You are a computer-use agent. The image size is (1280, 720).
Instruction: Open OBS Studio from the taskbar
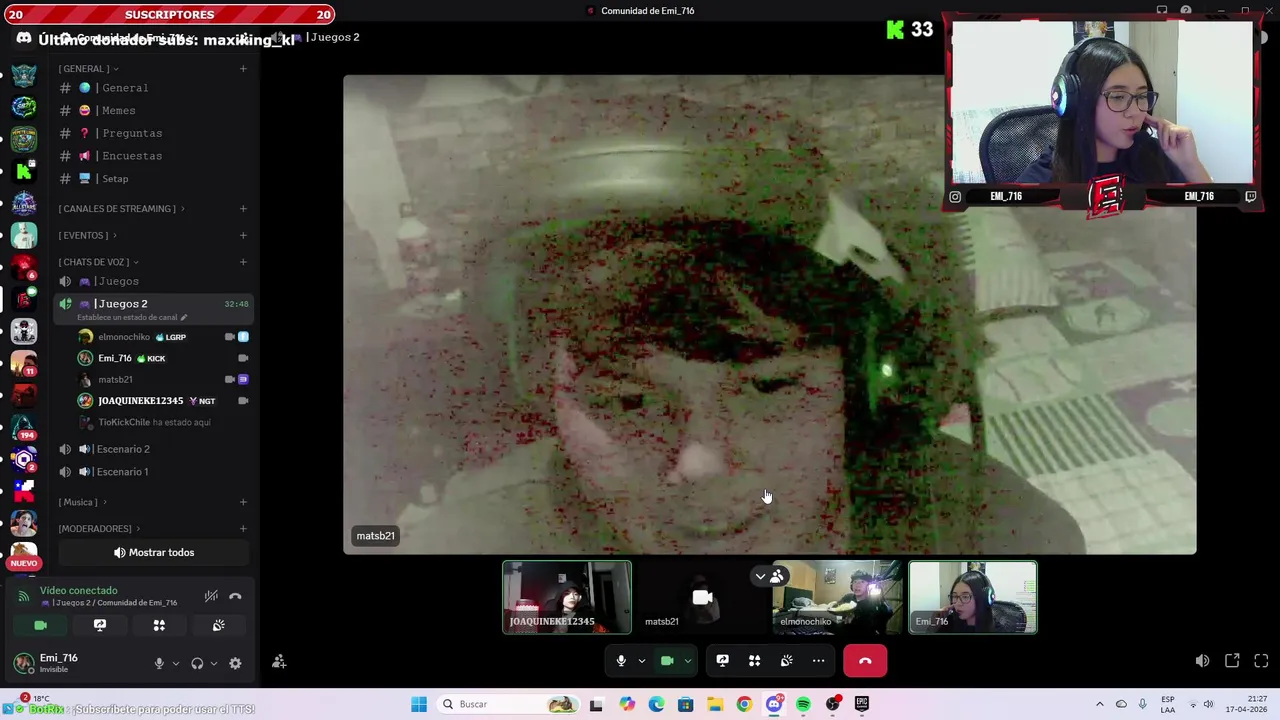[x=833, y=705]
